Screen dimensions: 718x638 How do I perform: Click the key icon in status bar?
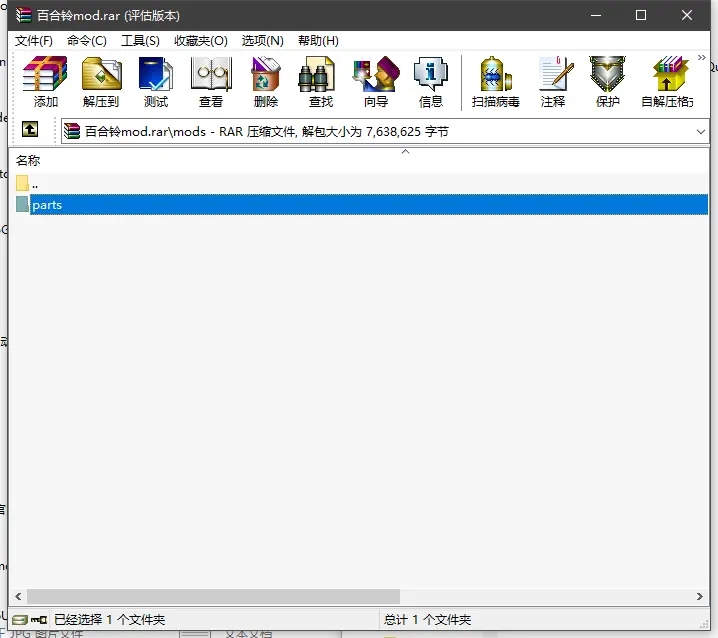39,620
